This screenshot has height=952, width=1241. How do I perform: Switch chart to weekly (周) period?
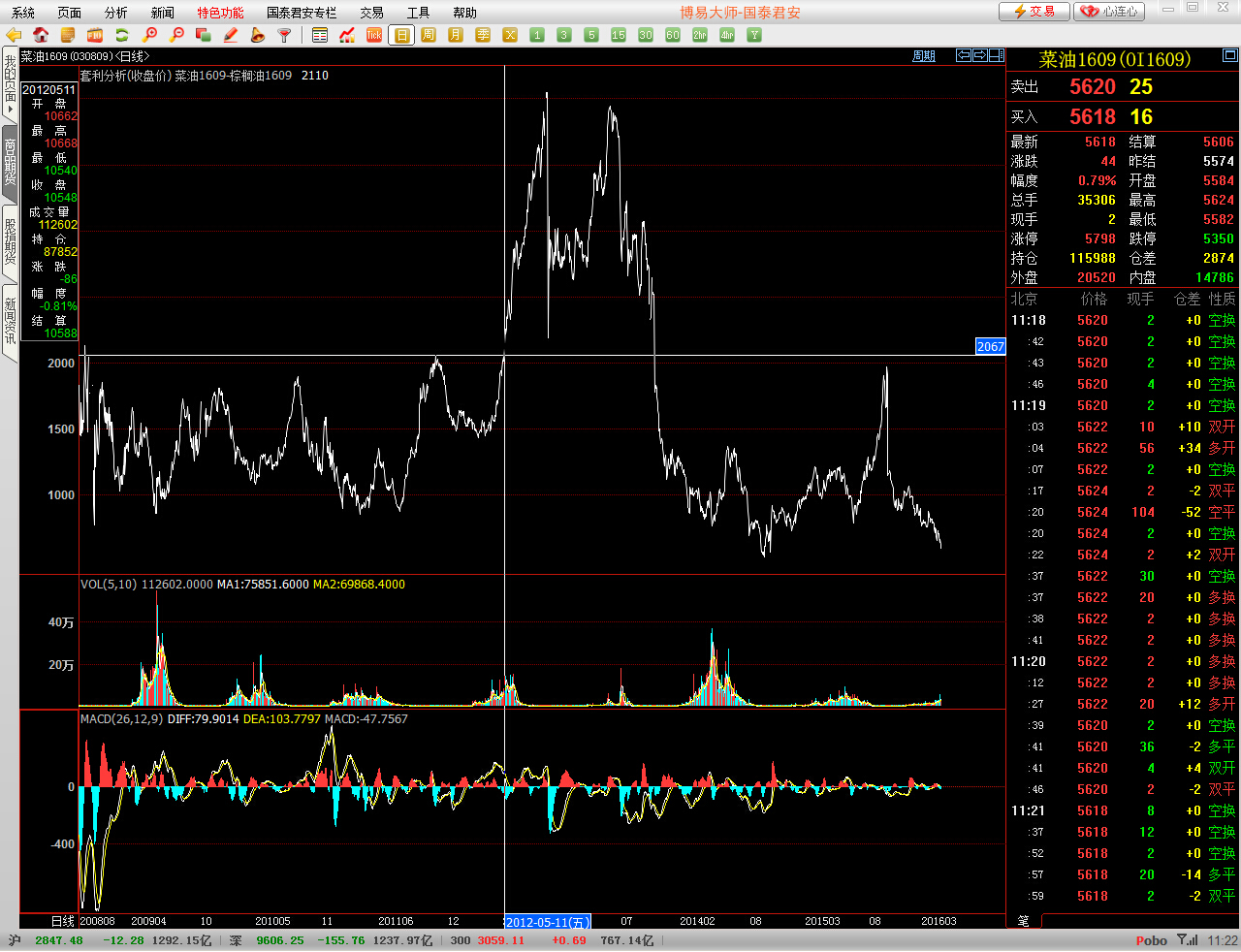click(429, 35)
